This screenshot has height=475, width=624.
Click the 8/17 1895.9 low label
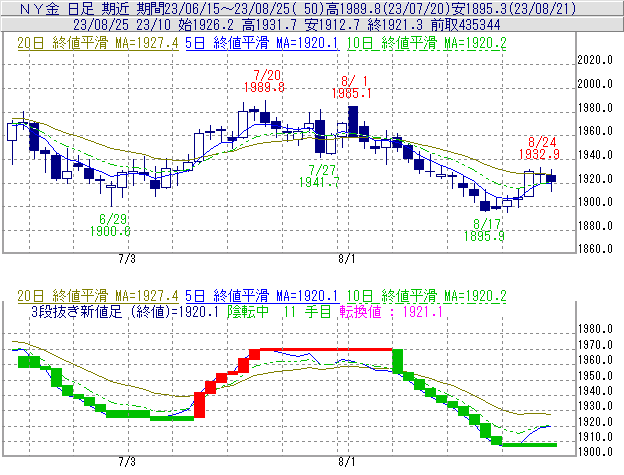pos(484,230)
